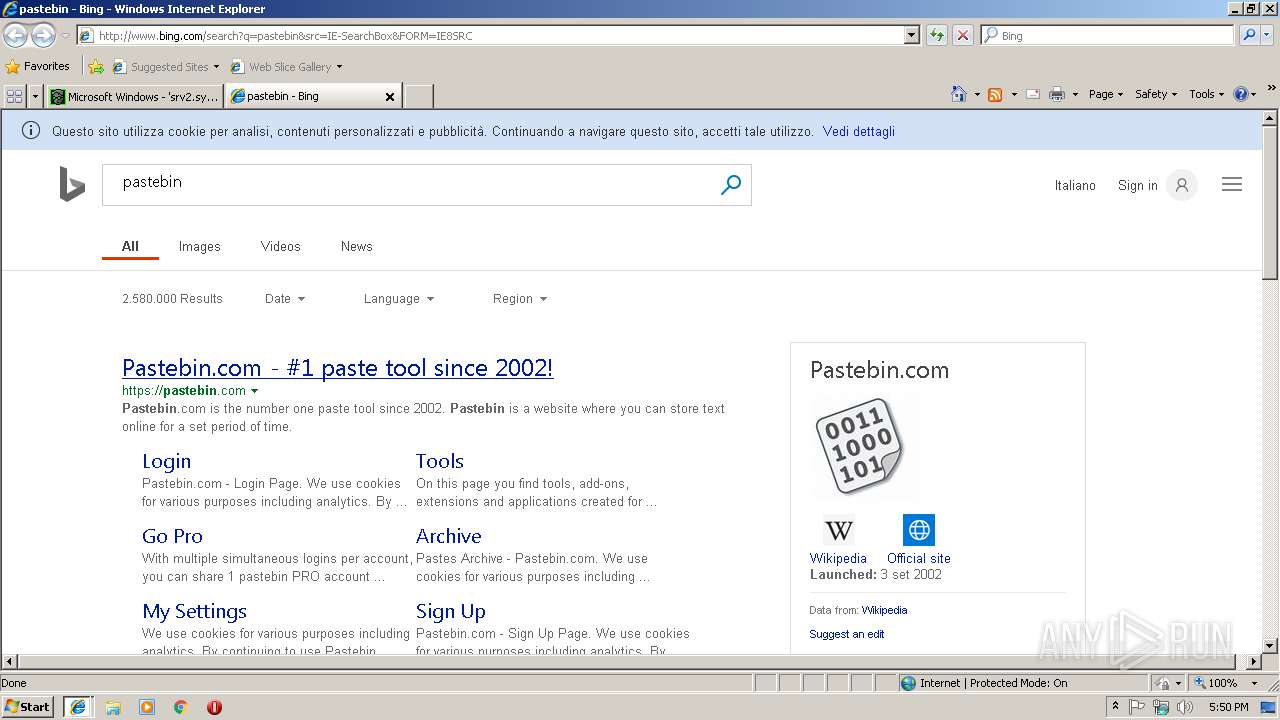Click the network icon in the system tray
This screenshot has width=1280, height=720.
pos(1161,707)
